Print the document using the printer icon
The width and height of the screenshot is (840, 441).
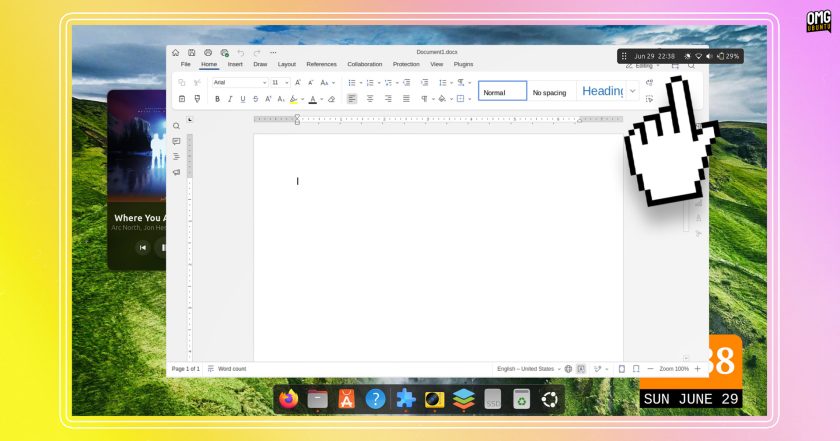point(208,53)
